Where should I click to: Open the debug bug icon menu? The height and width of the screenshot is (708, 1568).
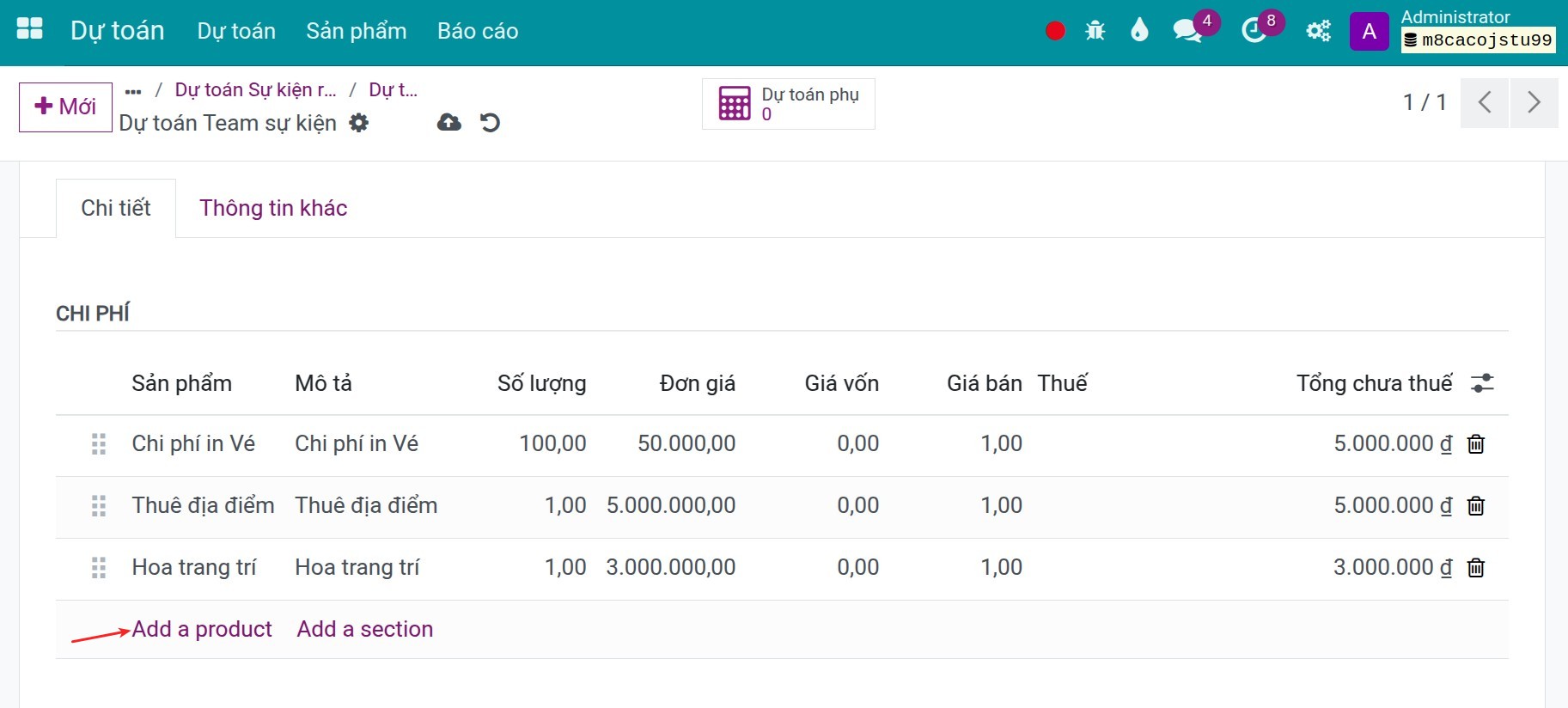click(1095, 31)
